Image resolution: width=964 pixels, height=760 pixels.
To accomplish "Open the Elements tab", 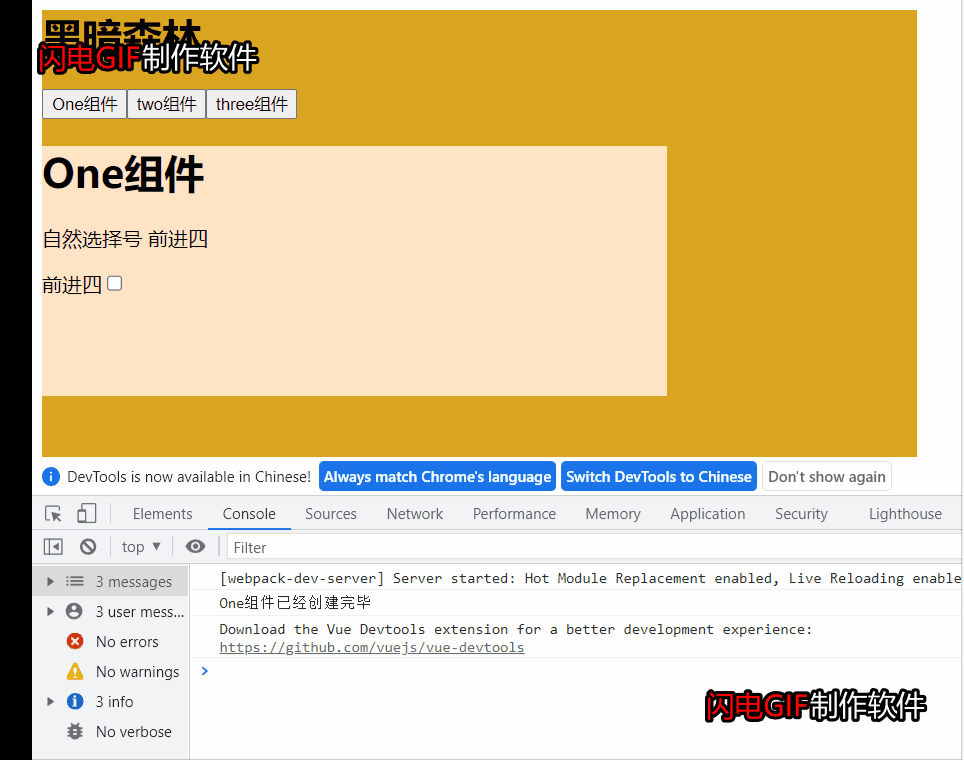I will click(162, 513).
